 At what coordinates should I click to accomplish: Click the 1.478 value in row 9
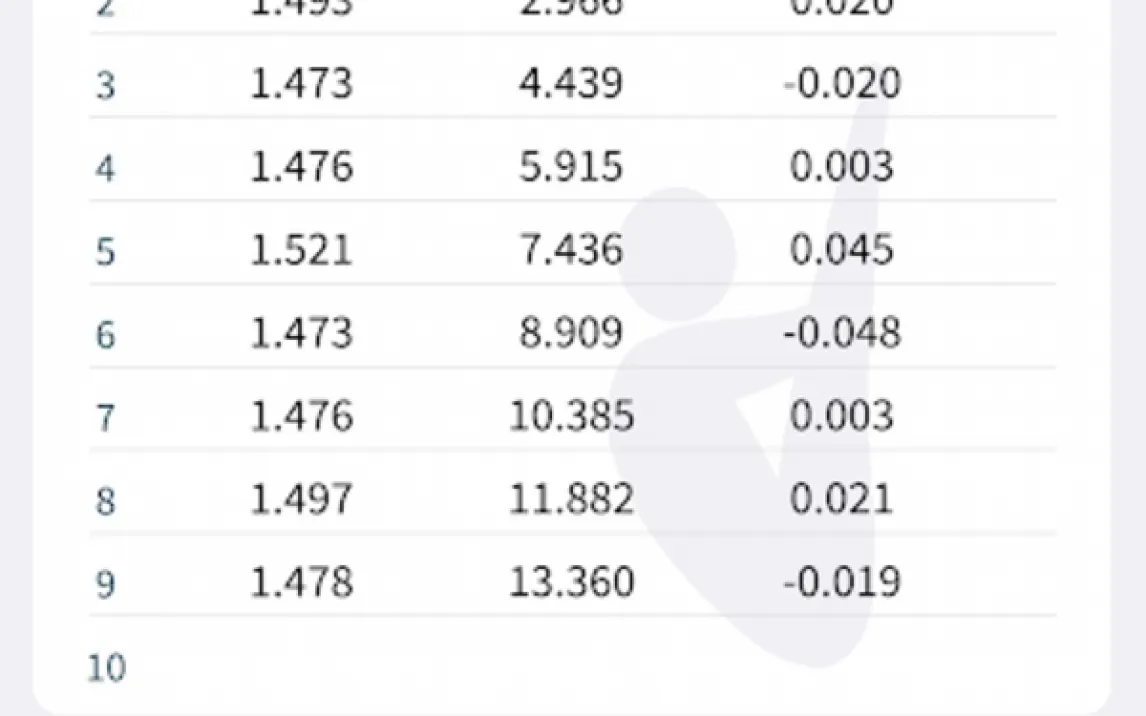301,582
